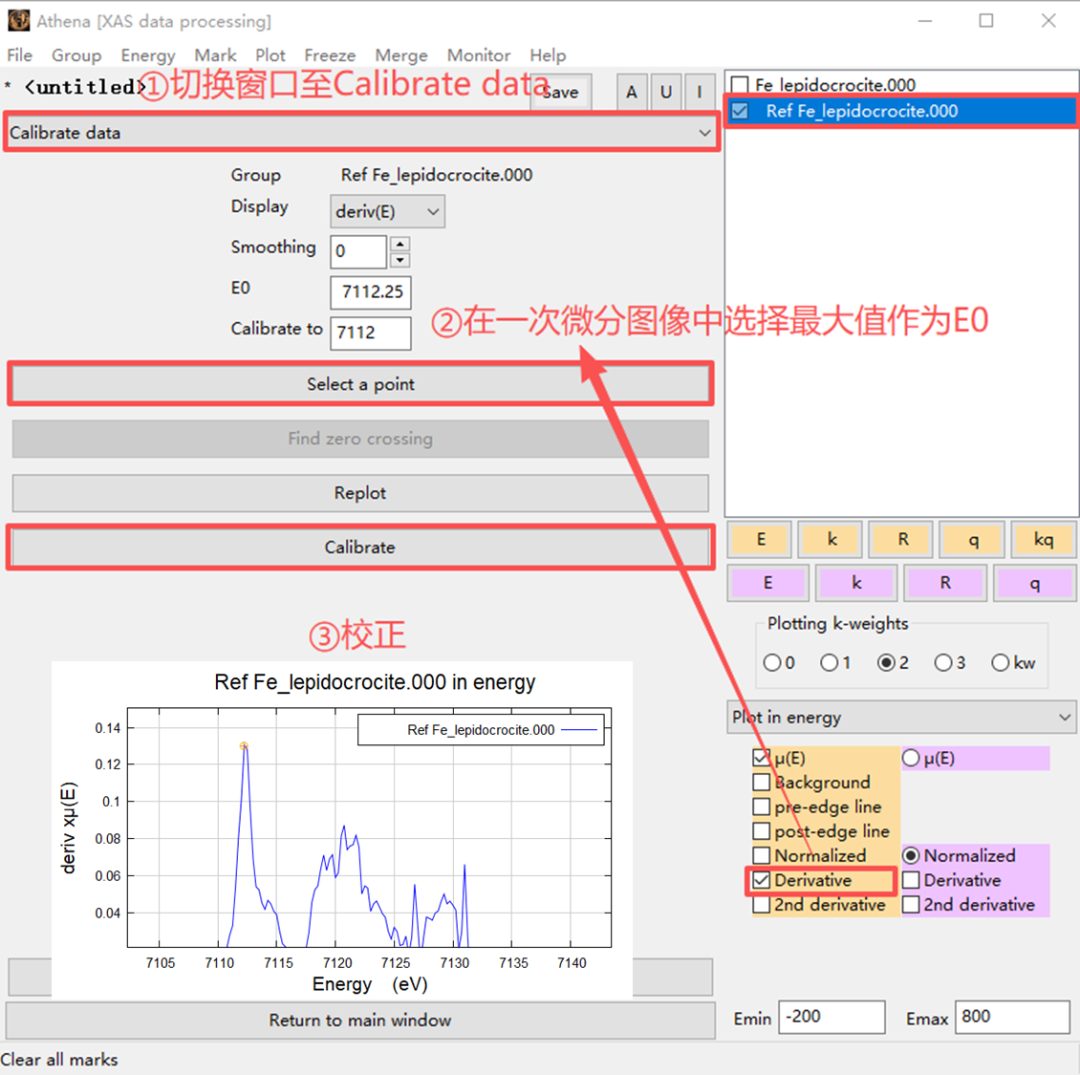Enable the post-edge line checkbox
This screenshot has height=1075, width=1080.
click(761, 831)
